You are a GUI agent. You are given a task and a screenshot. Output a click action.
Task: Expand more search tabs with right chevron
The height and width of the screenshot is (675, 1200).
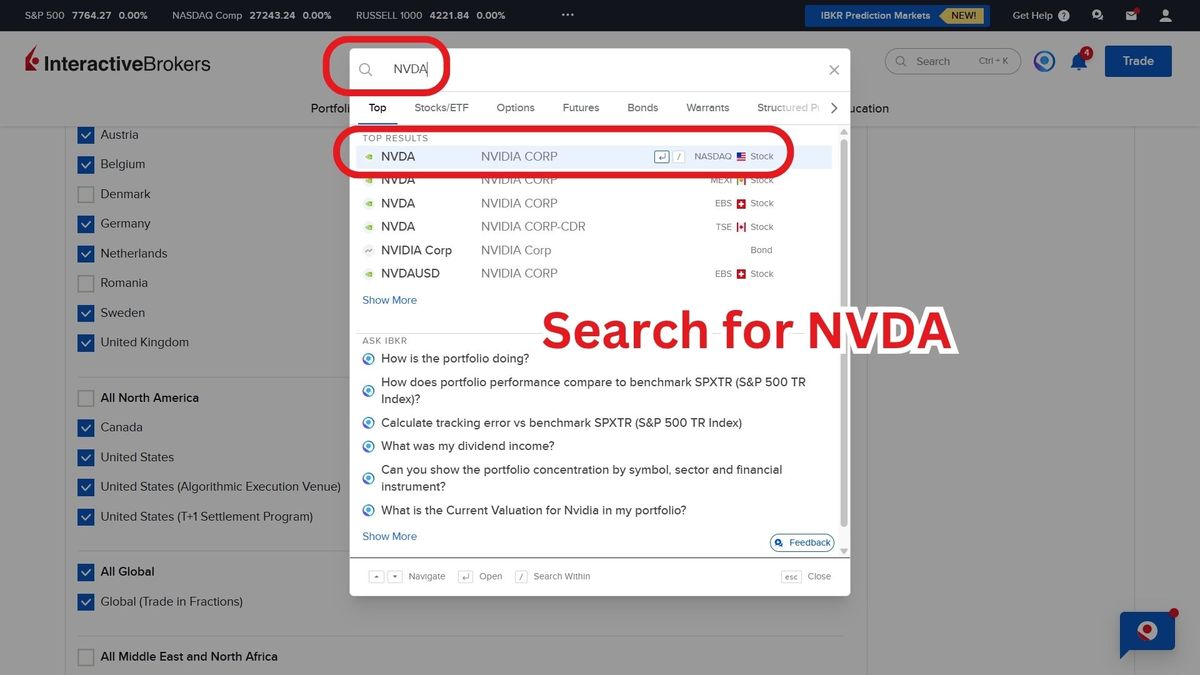[x=834, y=108]
